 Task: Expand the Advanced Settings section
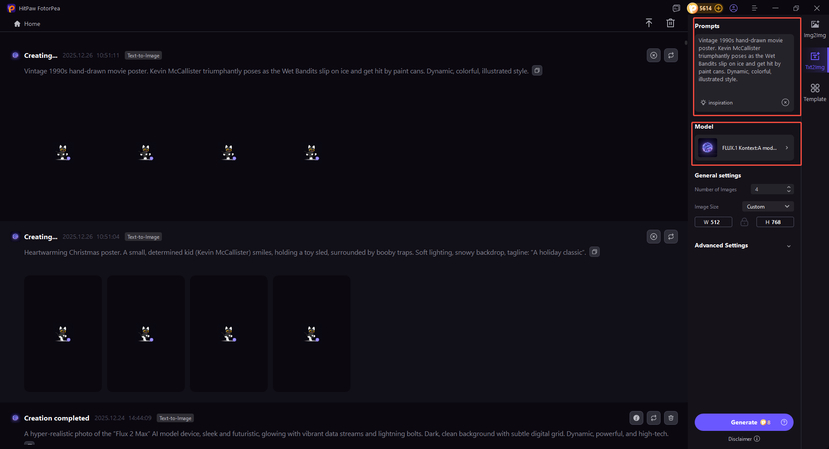pyautogui.click(x=788, y=245)
